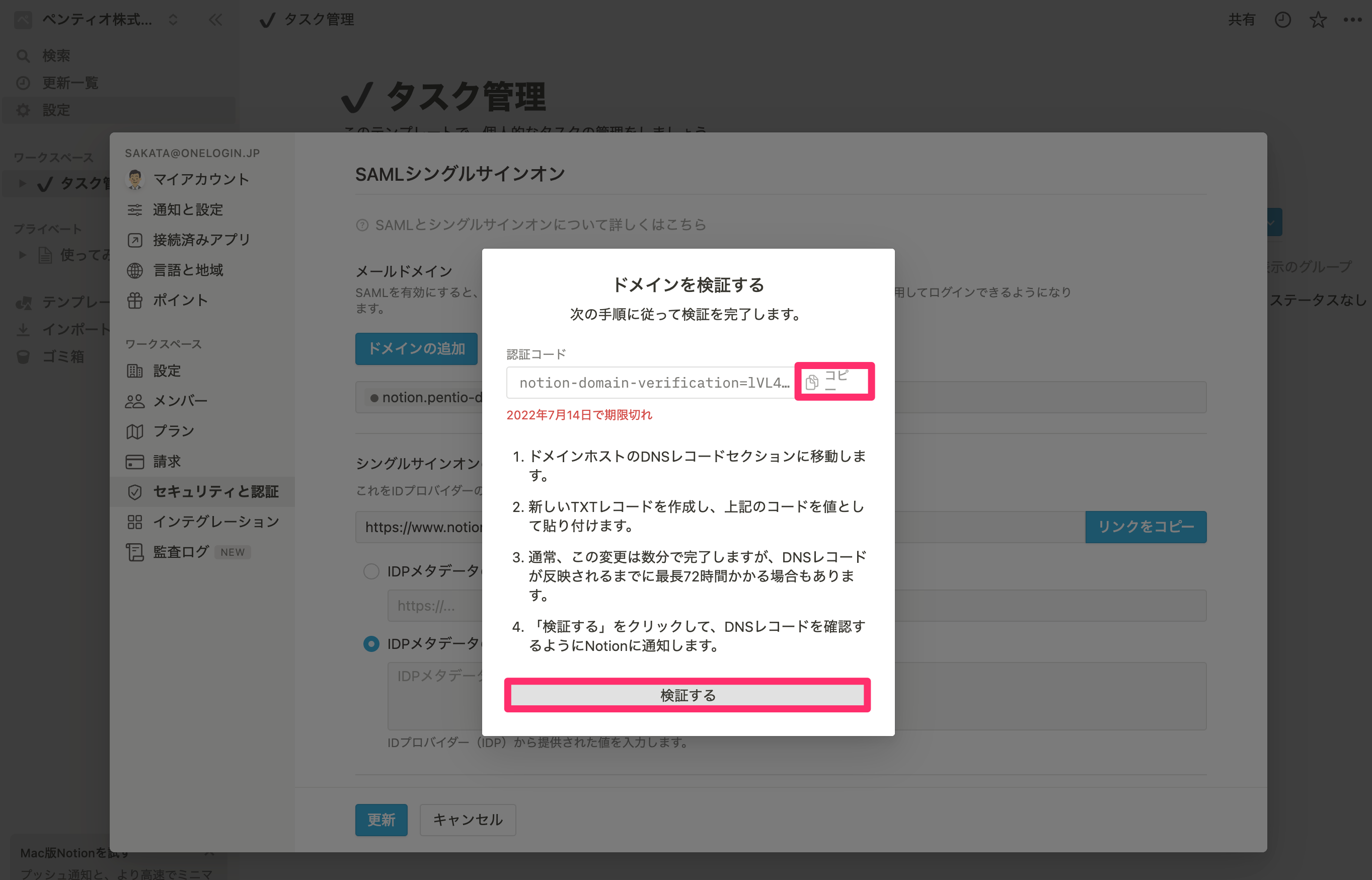Open インポート in the left sidebar
Screen dimensions: 1372x880
click(76, 329)
